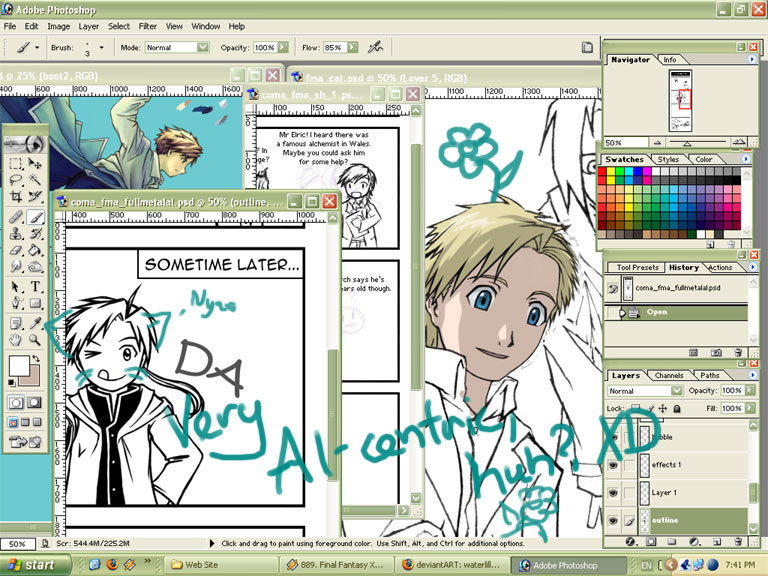Open the Layer menu
768x576 pixels.
[89, 26]
